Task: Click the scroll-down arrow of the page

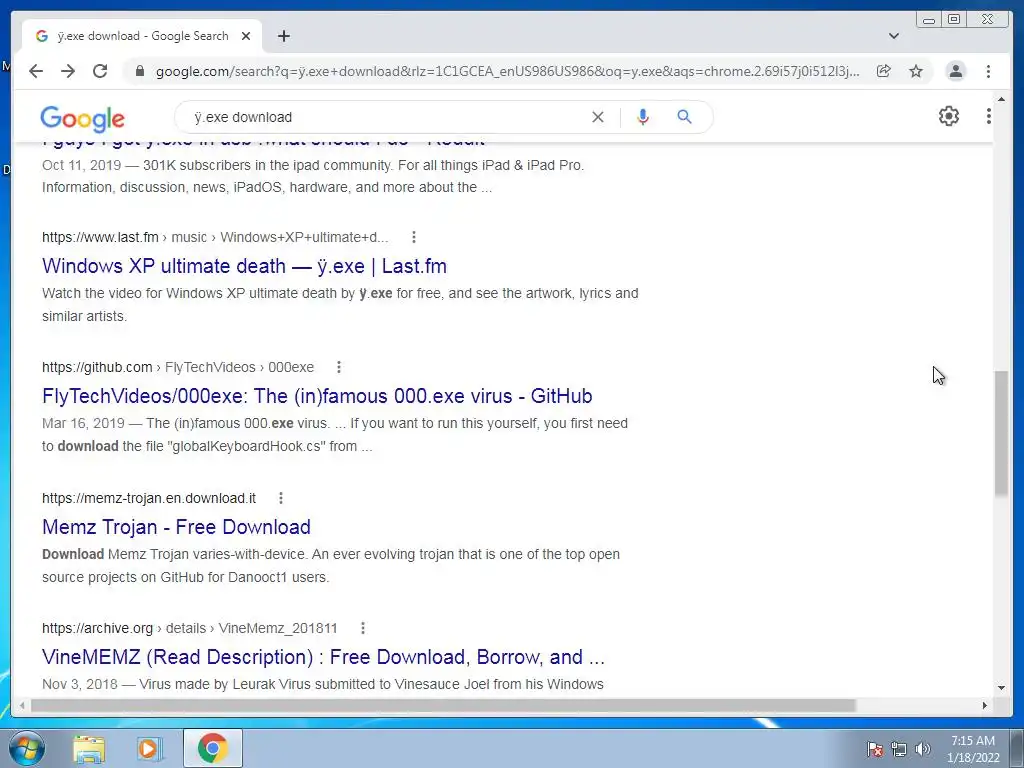Action: point(1001,688)
